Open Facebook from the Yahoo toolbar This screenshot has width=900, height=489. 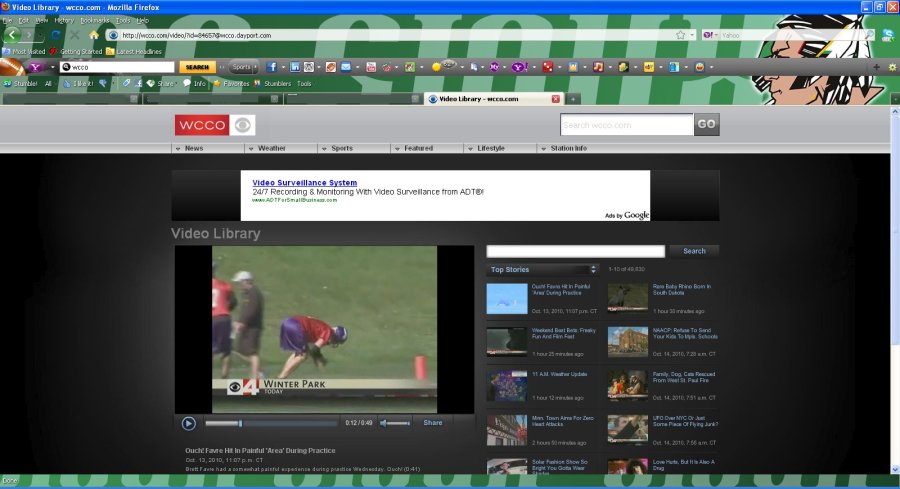[x=271, y=67]
